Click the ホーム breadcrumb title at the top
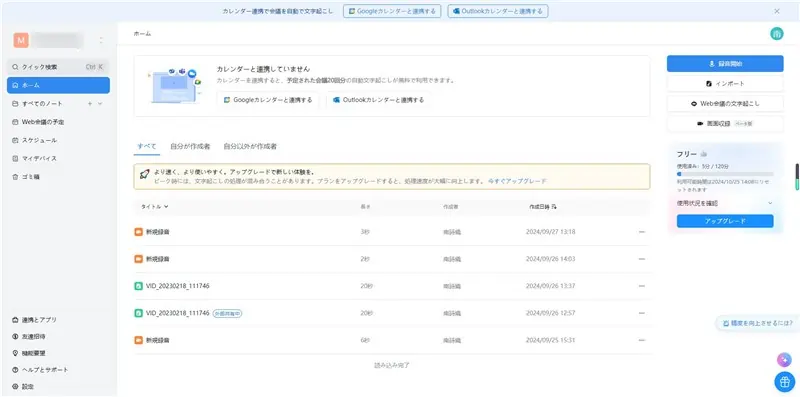 [142, 34]
